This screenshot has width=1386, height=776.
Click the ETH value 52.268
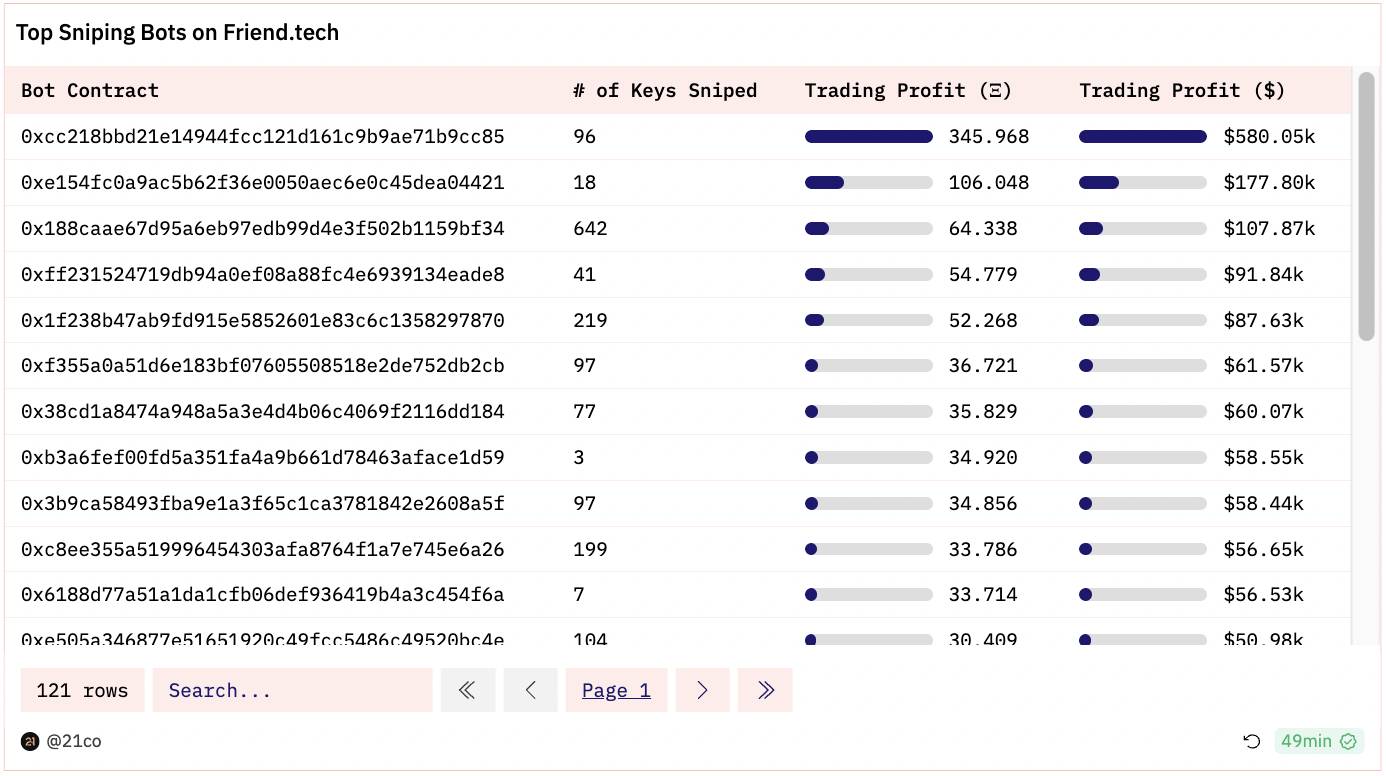pyautogui.click(x=983, y=320)
